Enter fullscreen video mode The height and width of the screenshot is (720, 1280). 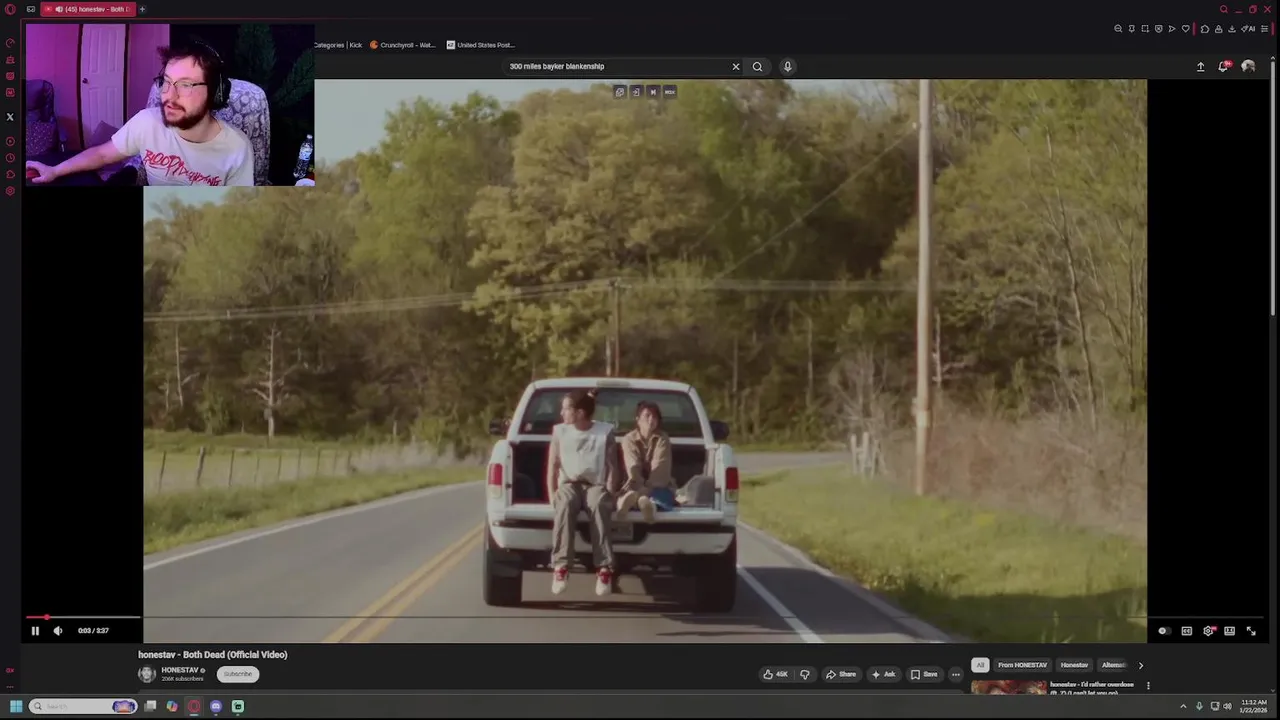[x=1251, y=631]
